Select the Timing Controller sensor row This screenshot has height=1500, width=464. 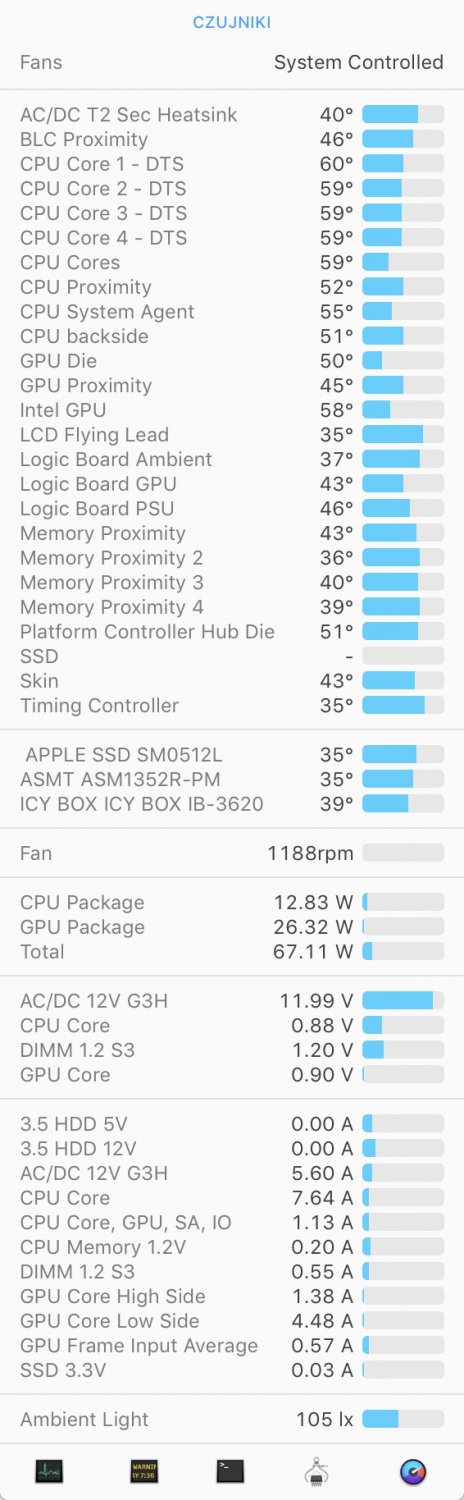tap(232, 705)
